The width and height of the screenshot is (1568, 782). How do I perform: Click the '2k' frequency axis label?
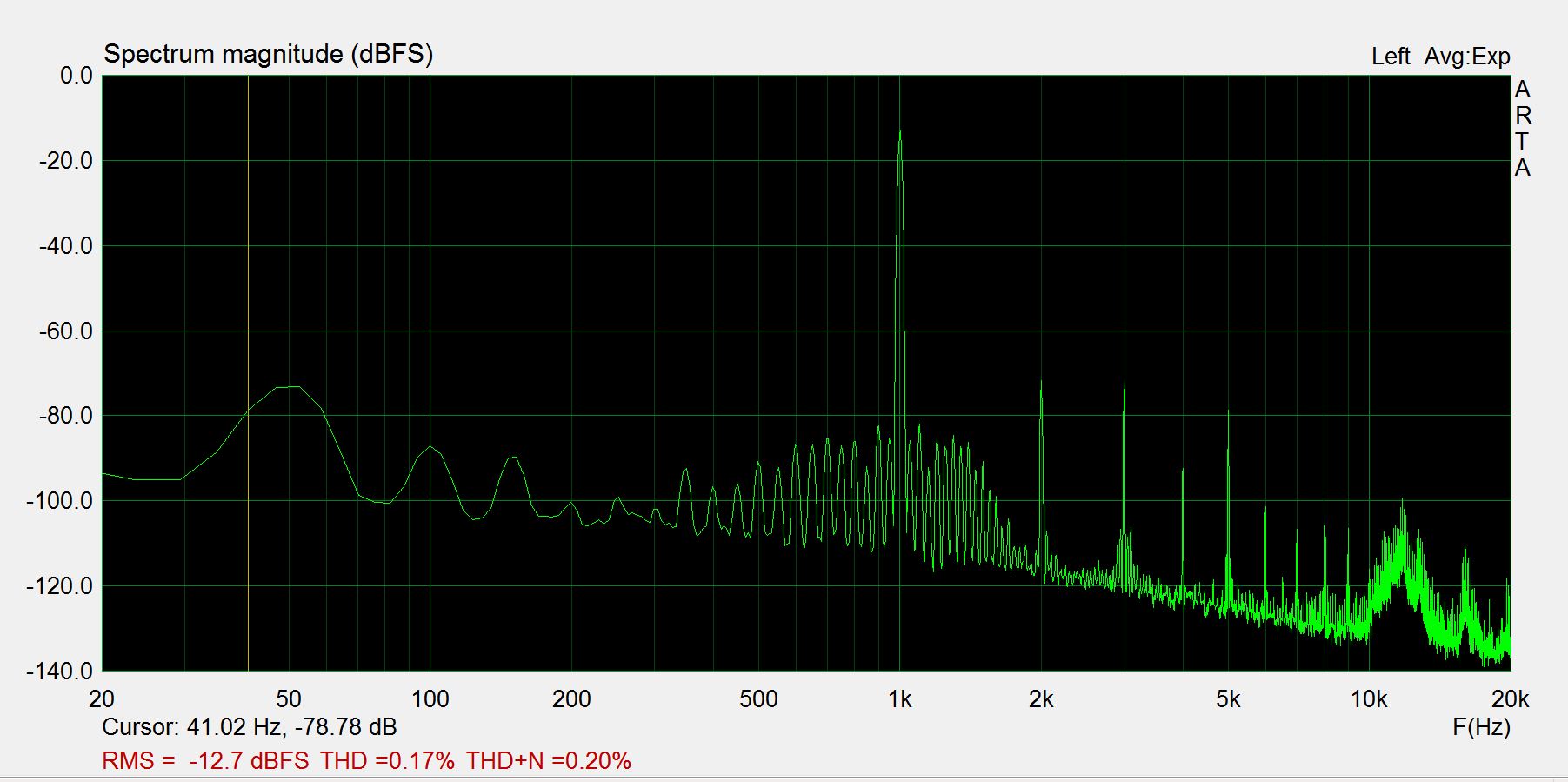pyautogui.click(x=1041, y=699)
